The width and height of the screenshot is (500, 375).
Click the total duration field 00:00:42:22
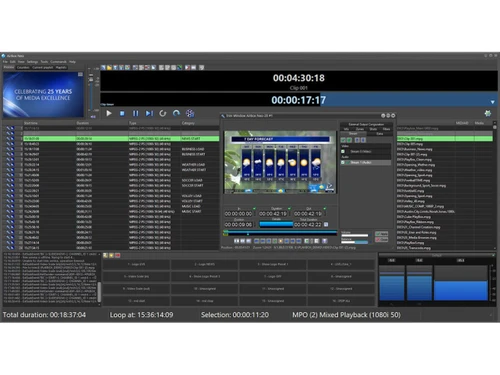pos(308,225)
